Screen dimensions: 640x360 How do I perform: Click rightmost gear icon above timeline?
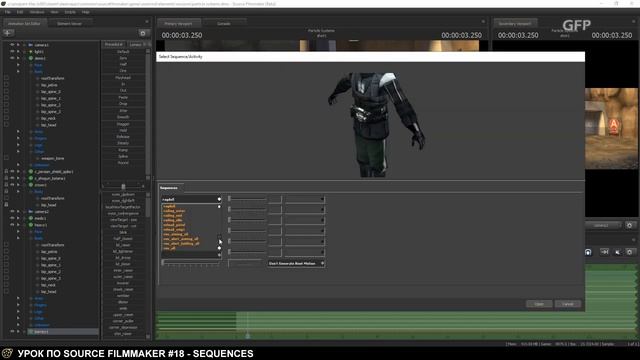(x=629, y=252)
